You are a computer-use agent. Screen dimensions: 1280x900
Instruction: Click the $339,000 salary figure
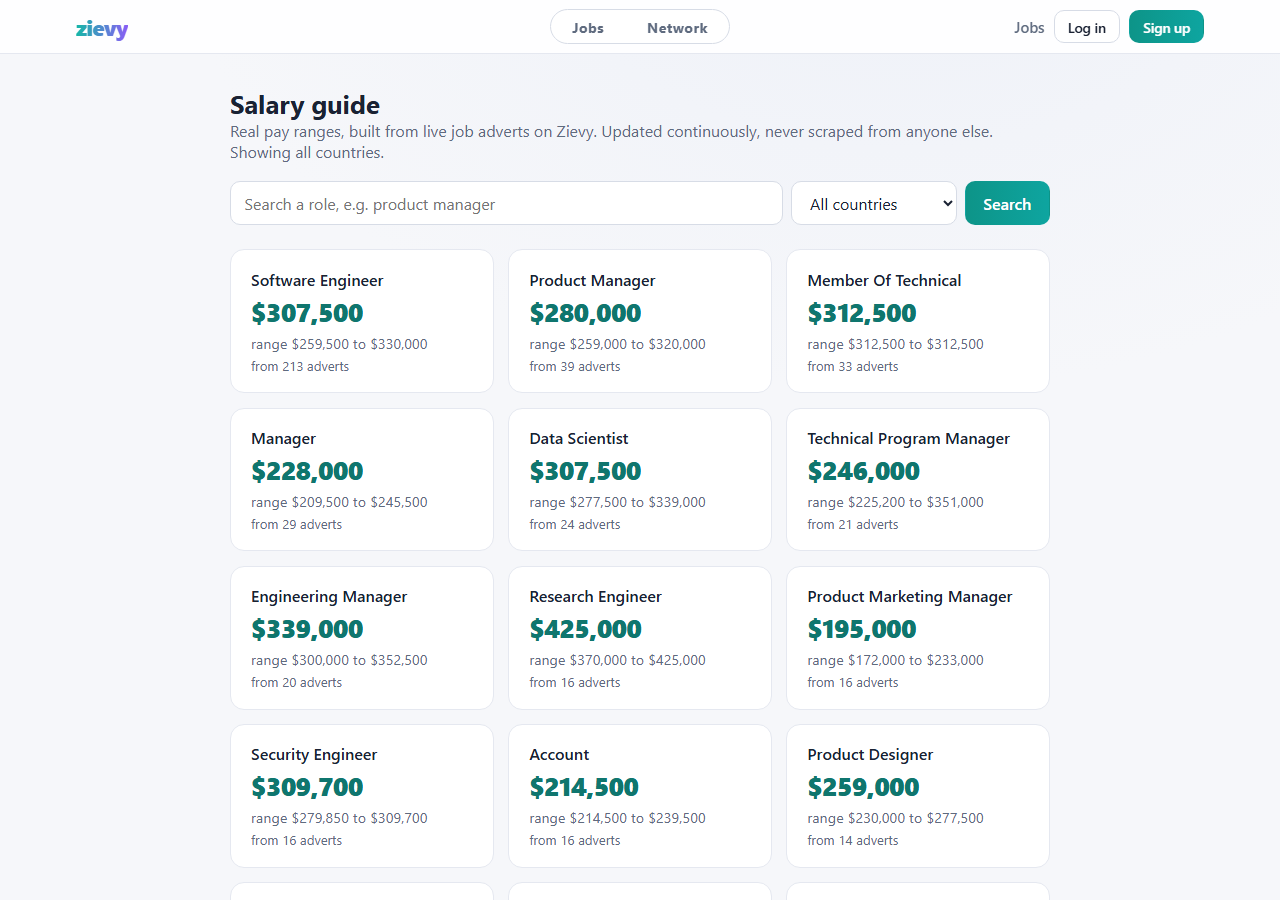tap(307, 629)
